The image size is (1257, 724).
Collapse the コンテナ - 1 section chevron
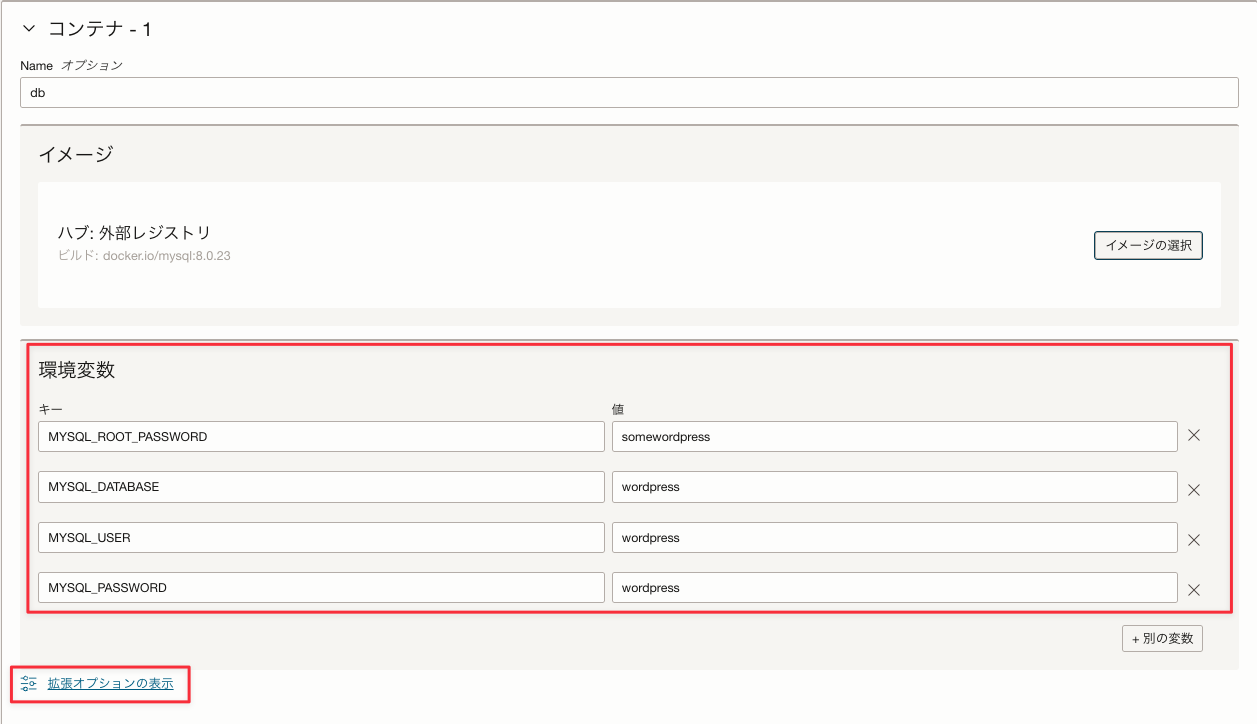click(28, 29)
